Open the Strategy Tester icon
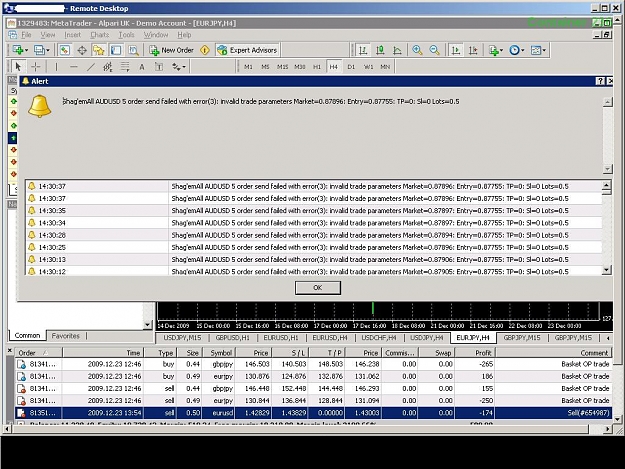Image resolution: width=625 pixels, height=469 pixels. (x=133, y=50)
